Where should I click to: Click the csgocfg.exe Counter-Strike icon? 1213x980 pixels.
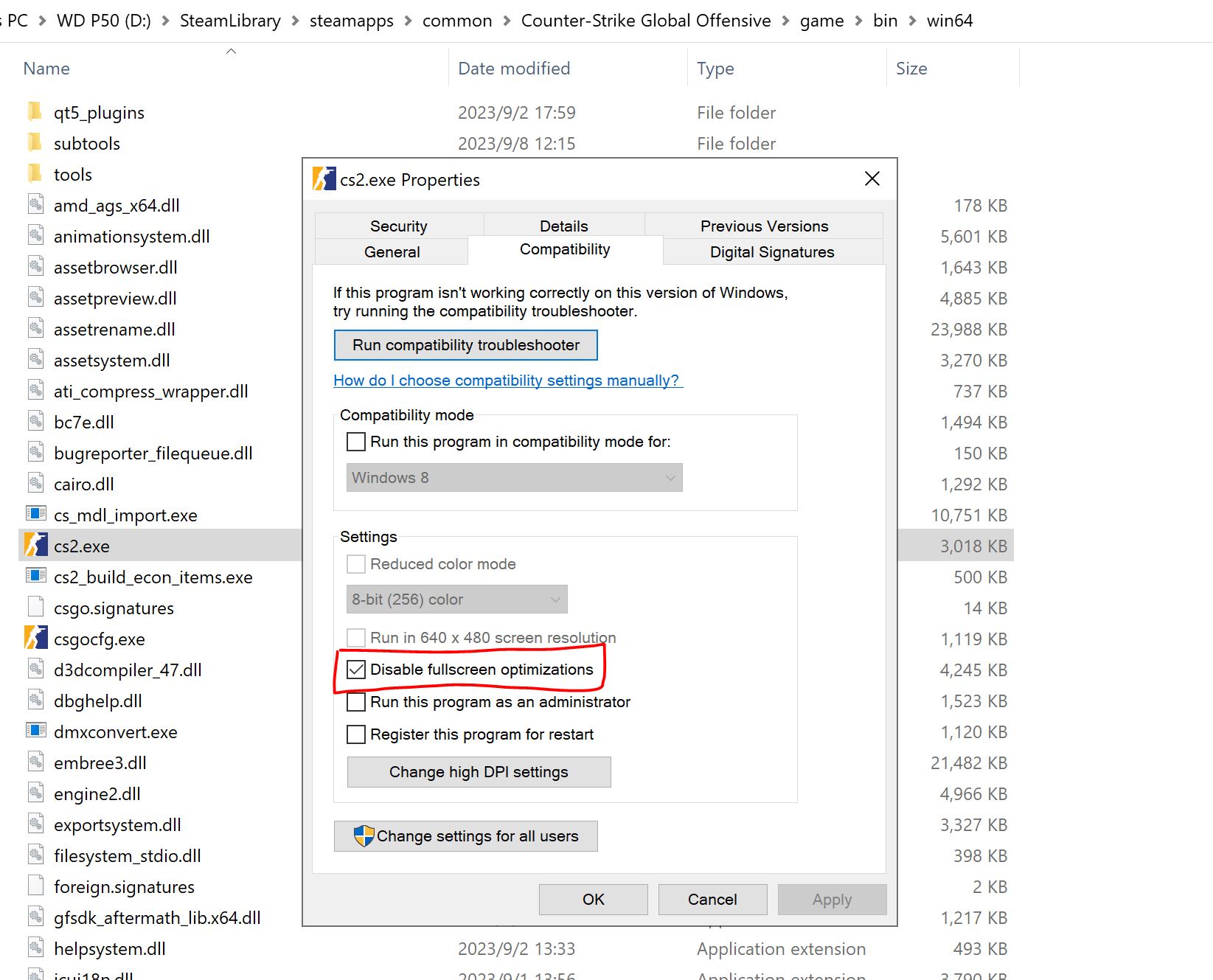(35, 638)
